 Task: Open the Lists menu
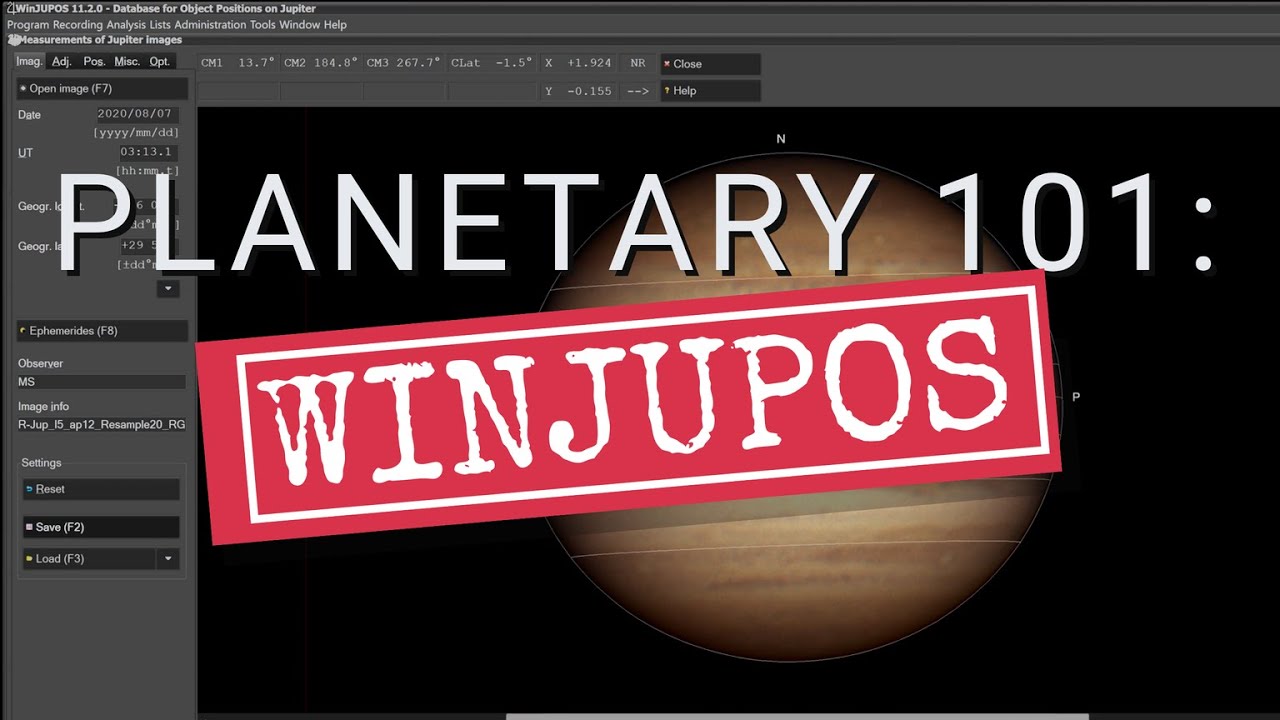[160, 25]
